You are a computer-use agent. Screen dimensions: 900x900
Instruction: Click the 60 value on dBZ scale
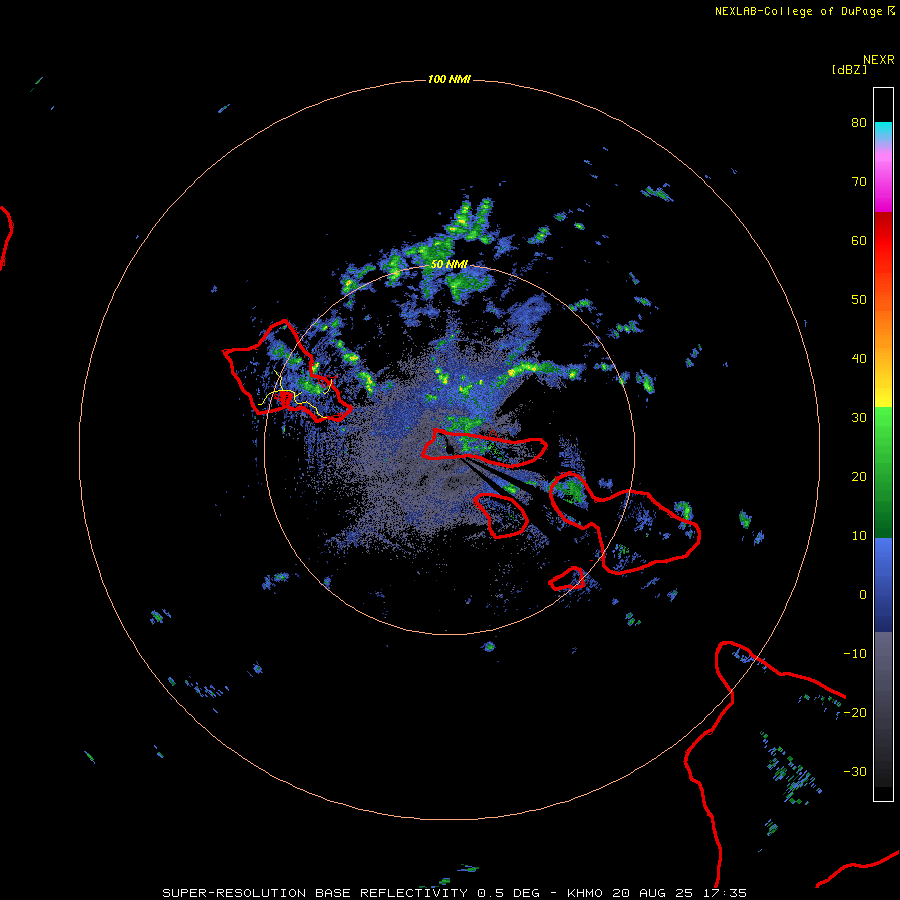pos(859,240)
